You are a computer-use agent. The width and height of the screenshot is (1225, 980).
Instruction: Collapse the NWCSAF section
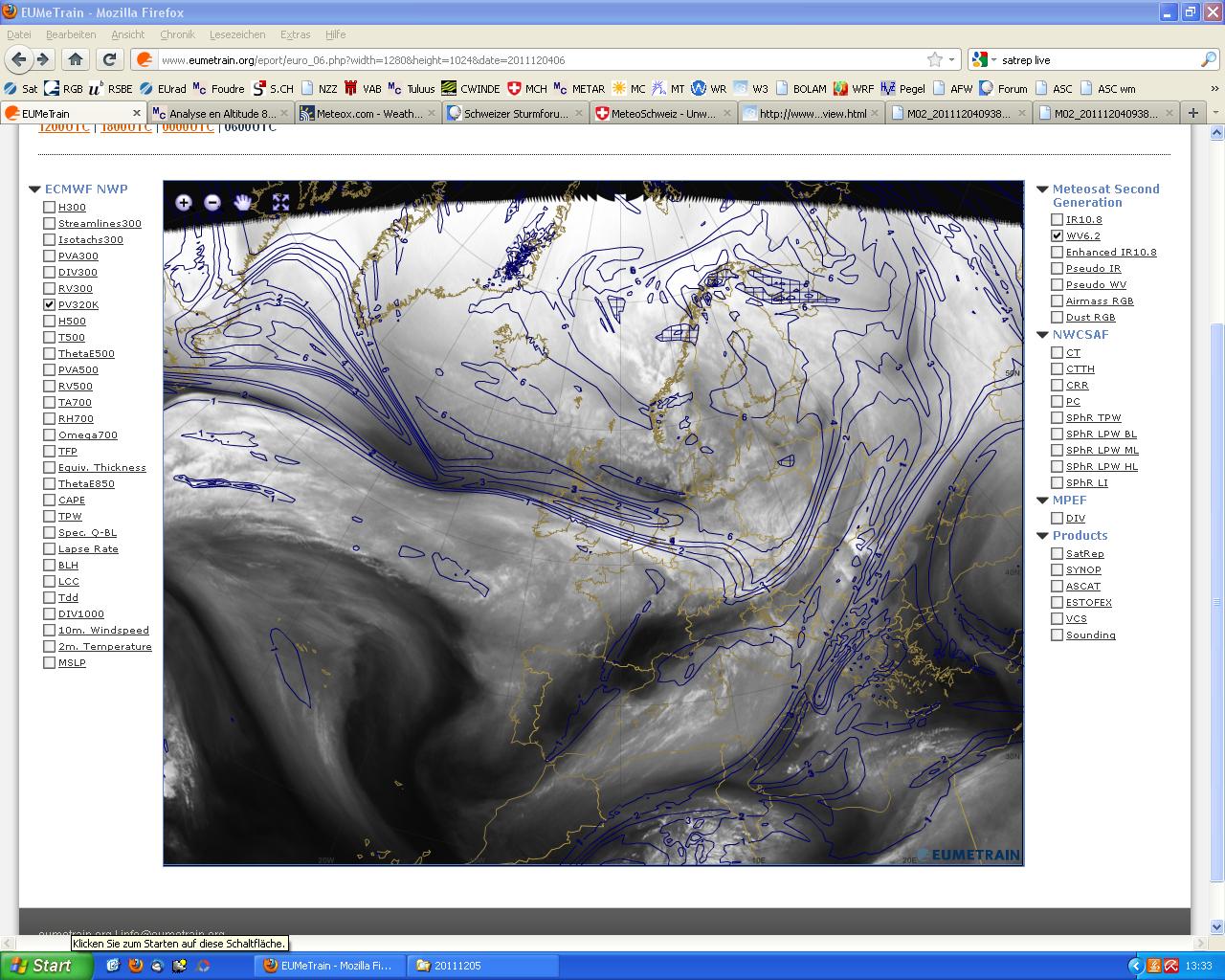[x=1043, y=335]
